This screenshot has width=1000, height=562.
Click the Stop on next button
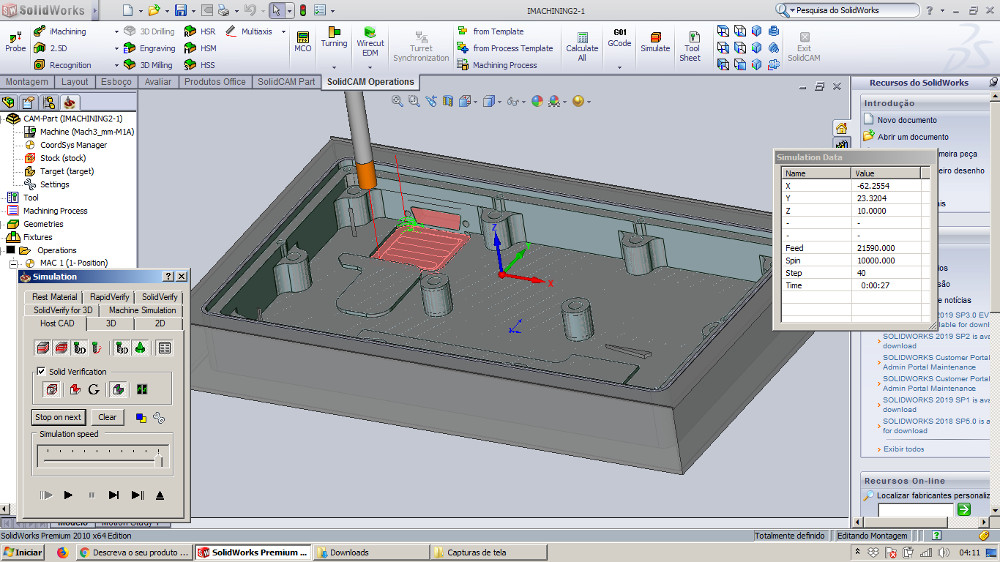[x=58, y=417]
